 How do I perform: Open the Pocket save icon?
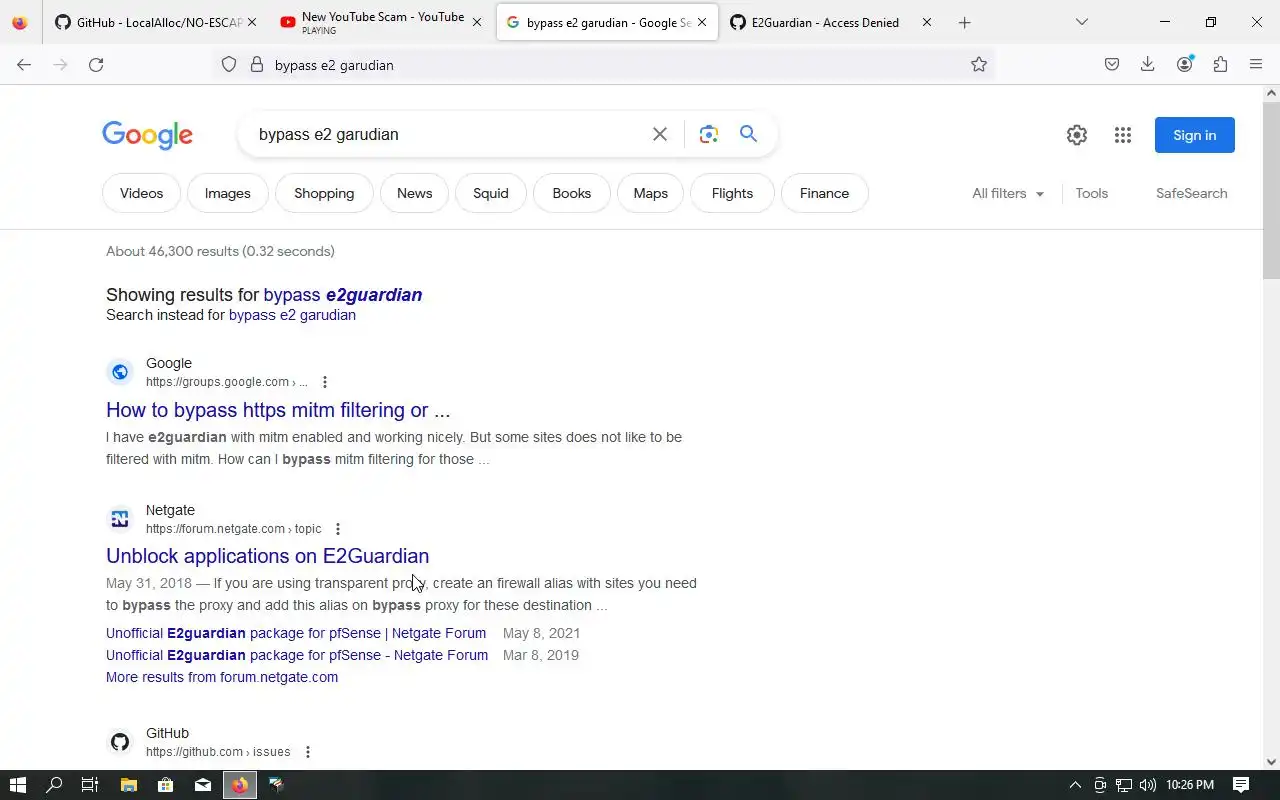(x=1112, y=65)
